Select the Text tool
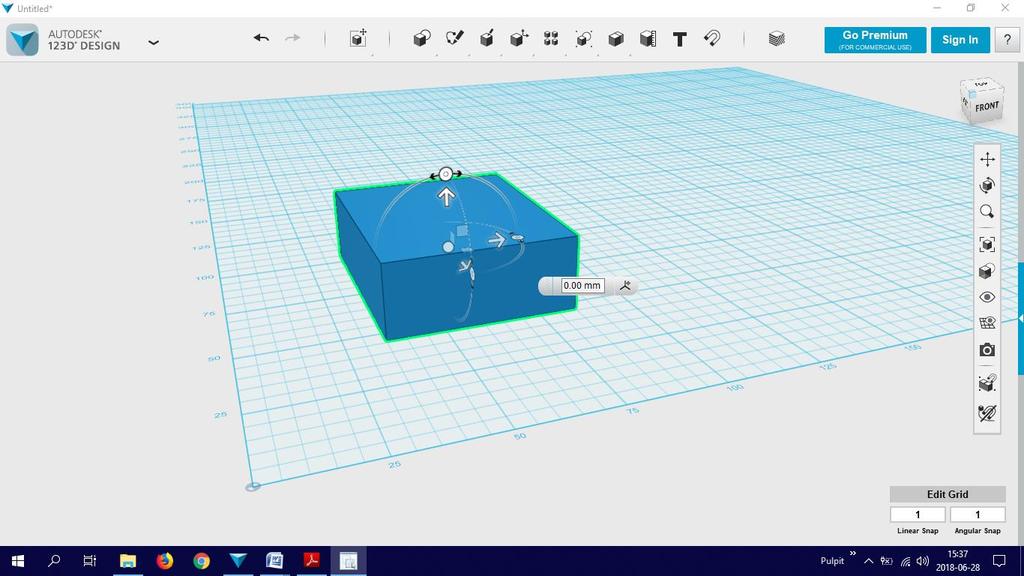The height and width of the screenshot is (576, 1024). coord(680,39)
